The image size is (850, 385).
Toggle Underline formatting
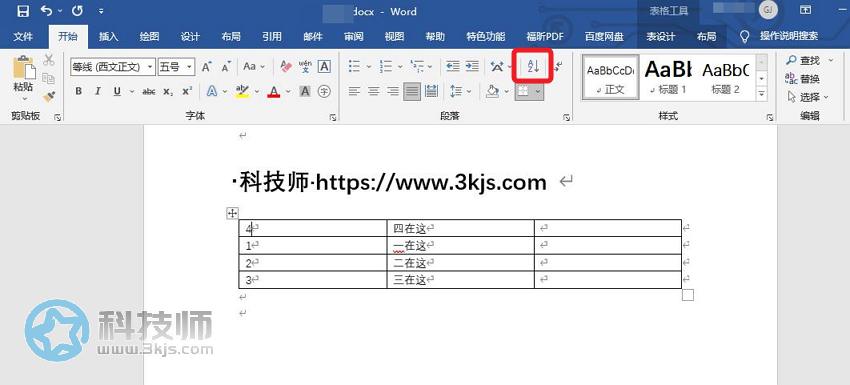coord(117,92)
